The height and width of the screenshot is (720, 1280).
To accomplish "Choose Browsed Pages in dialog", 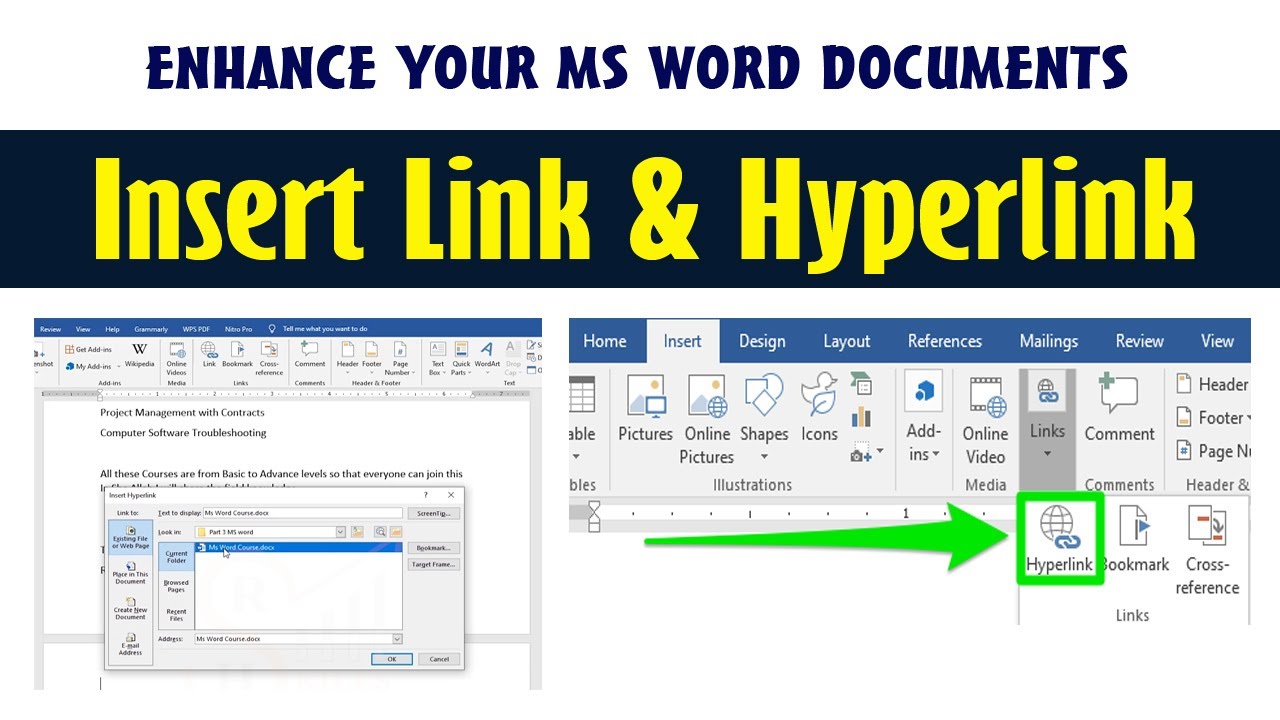I will coord(176,587).
